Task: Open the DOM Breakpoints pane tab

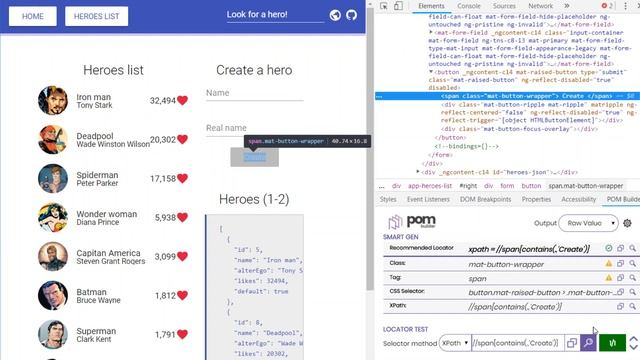Action: (485, 199)
